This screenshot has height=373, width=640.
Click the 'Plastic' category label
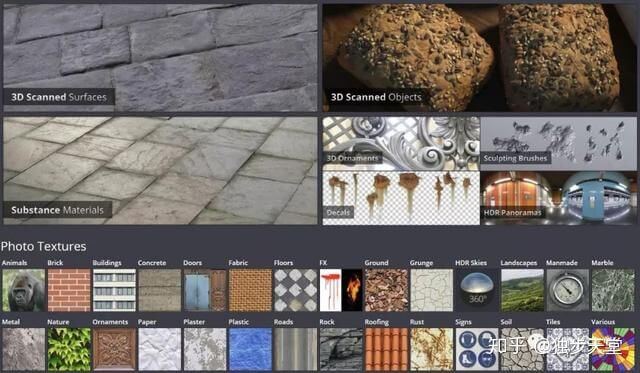239,322
